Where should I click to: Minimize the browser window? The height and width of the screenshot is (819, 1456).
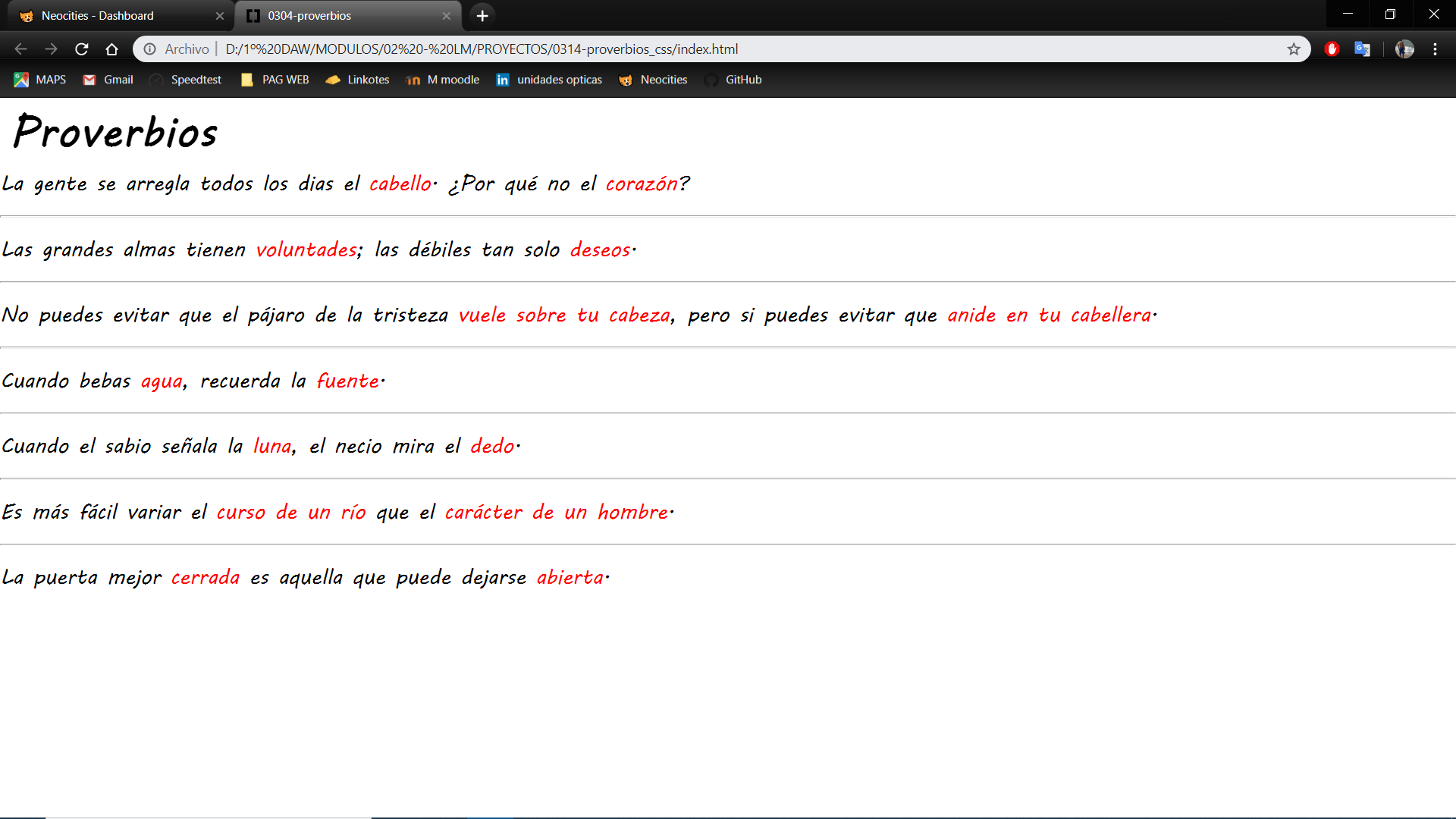1348,14
